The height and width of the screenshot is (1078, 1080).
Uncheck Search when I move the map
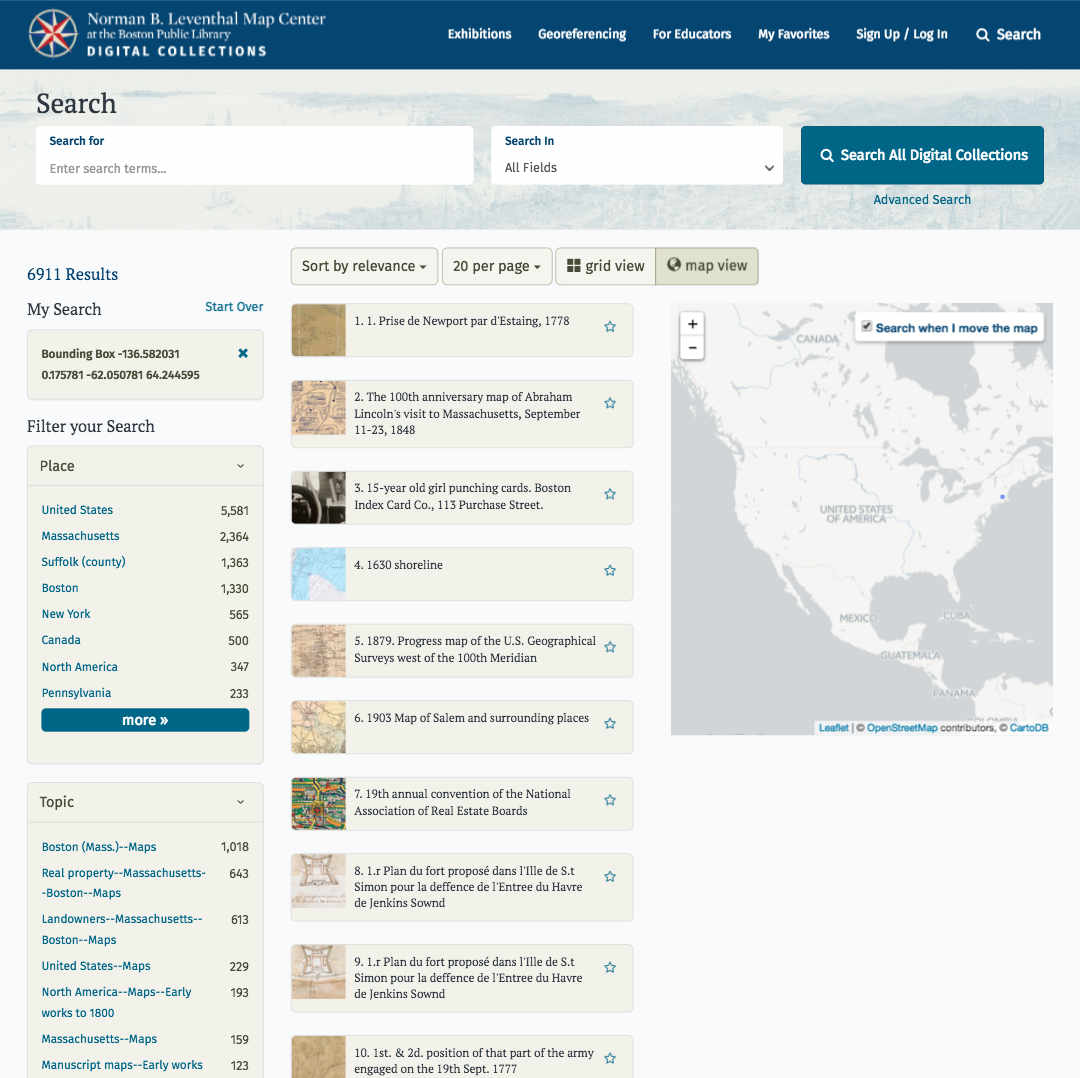pyautogui.click(x=867, y=327)
